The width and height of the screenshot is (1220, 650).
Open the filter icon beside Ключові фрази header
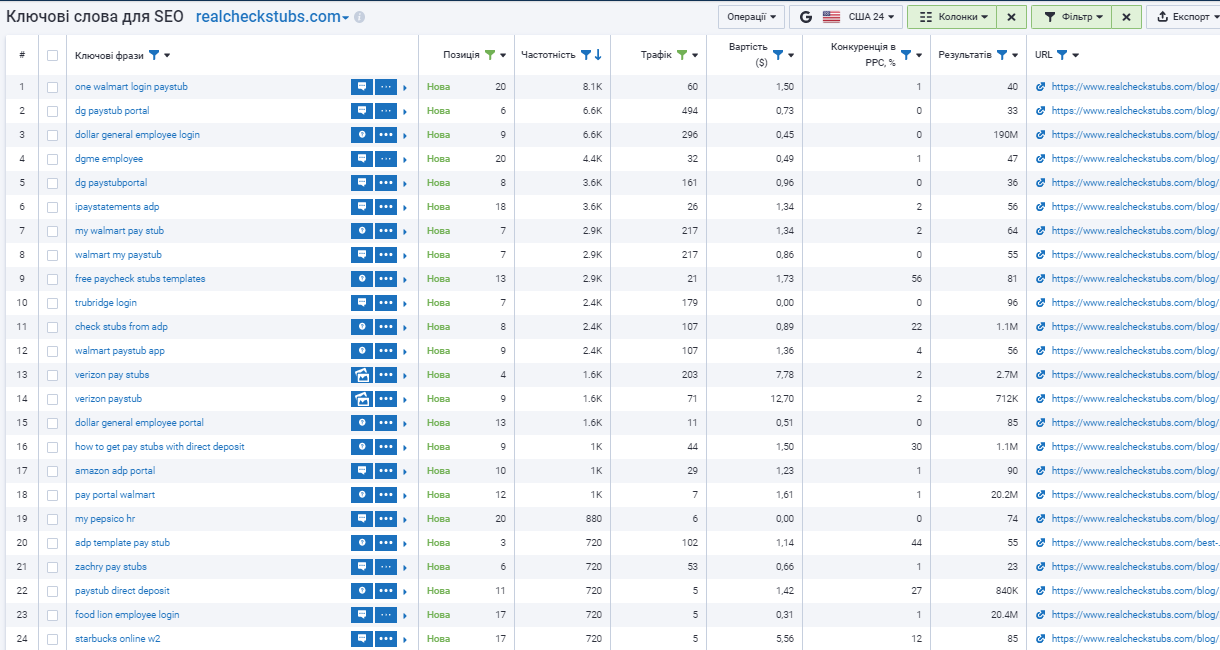(154, 55)
